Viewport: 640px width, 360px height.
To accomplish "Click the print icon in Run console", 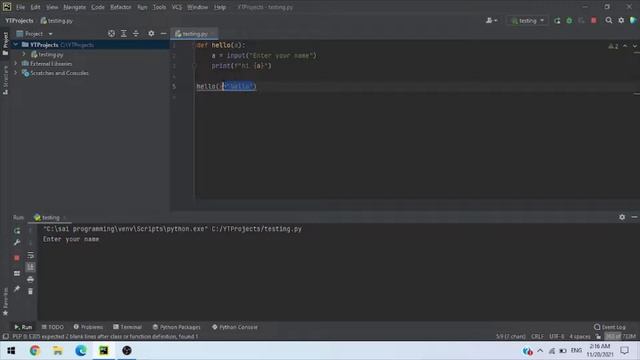I will click(30, 280).
